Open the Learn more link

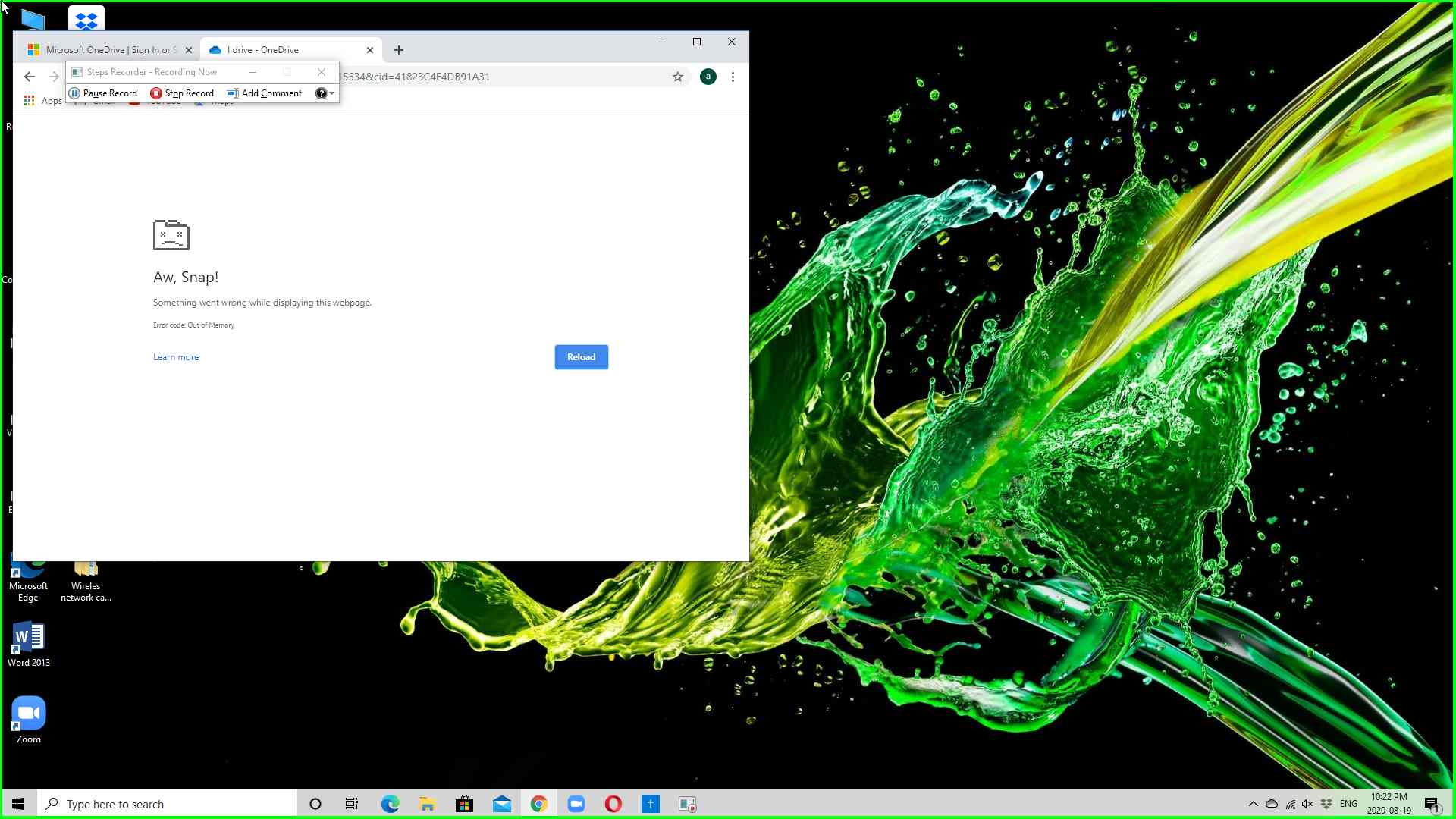pos(176,357)
